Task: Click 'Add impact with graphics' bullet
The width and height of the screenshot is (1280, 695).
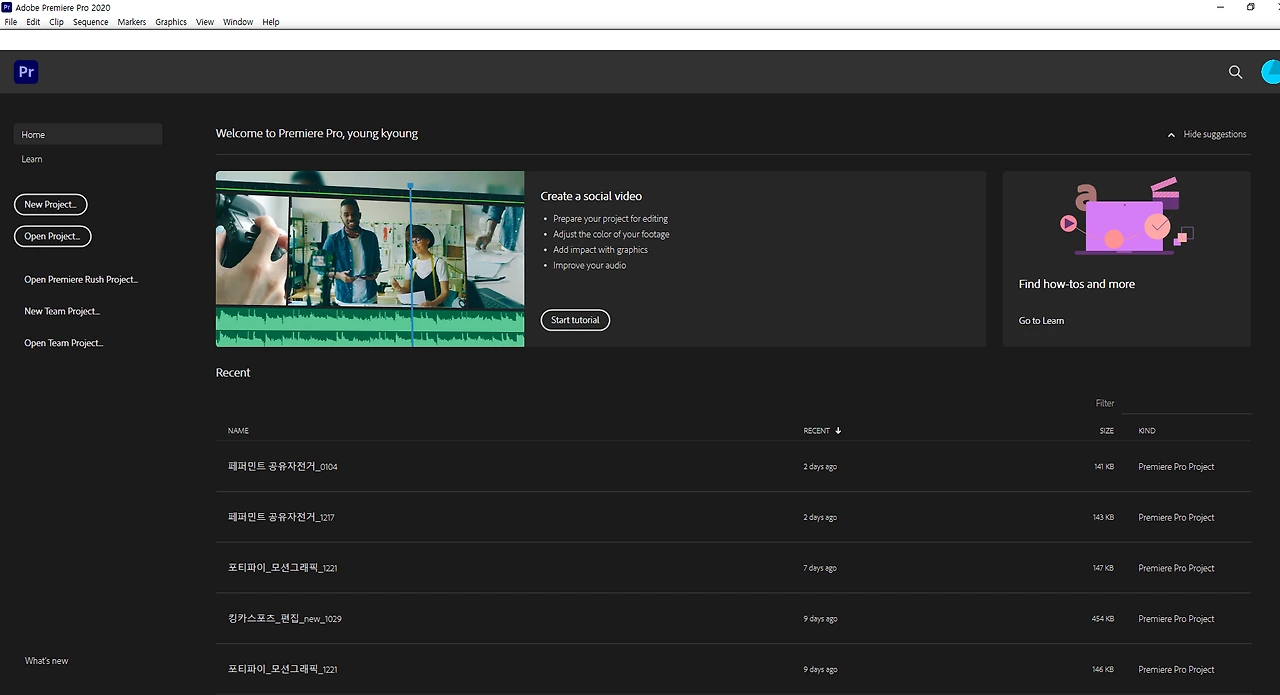Action: [x=600, y=250]
